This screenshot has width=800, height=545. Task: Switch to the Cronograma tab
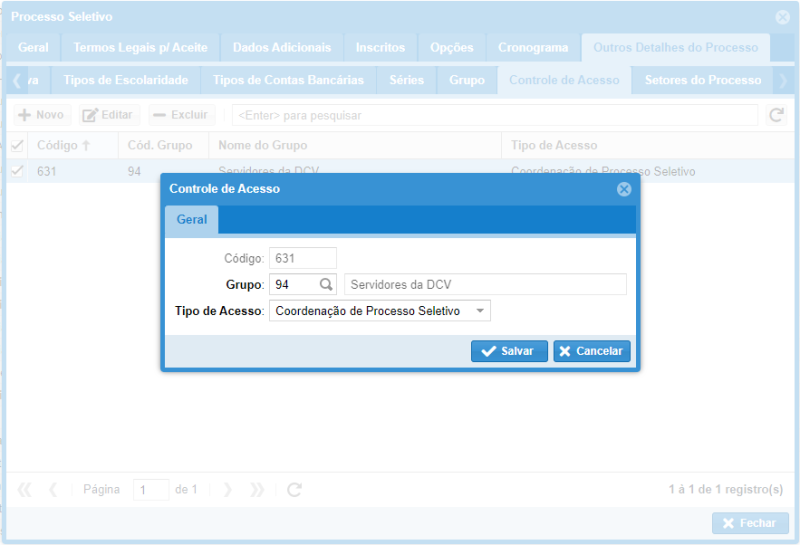533,47
